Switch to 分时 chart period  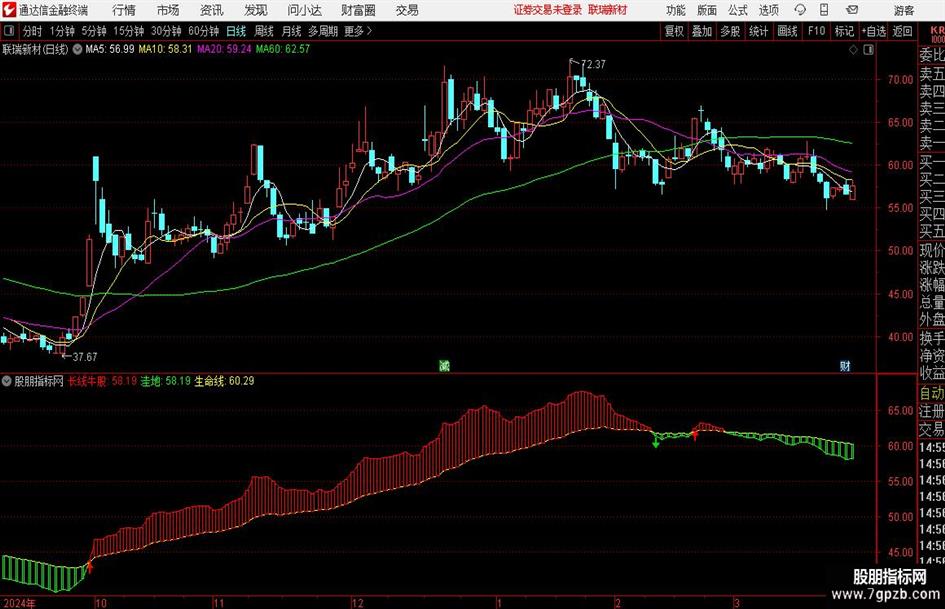click(x=33, y=31)
